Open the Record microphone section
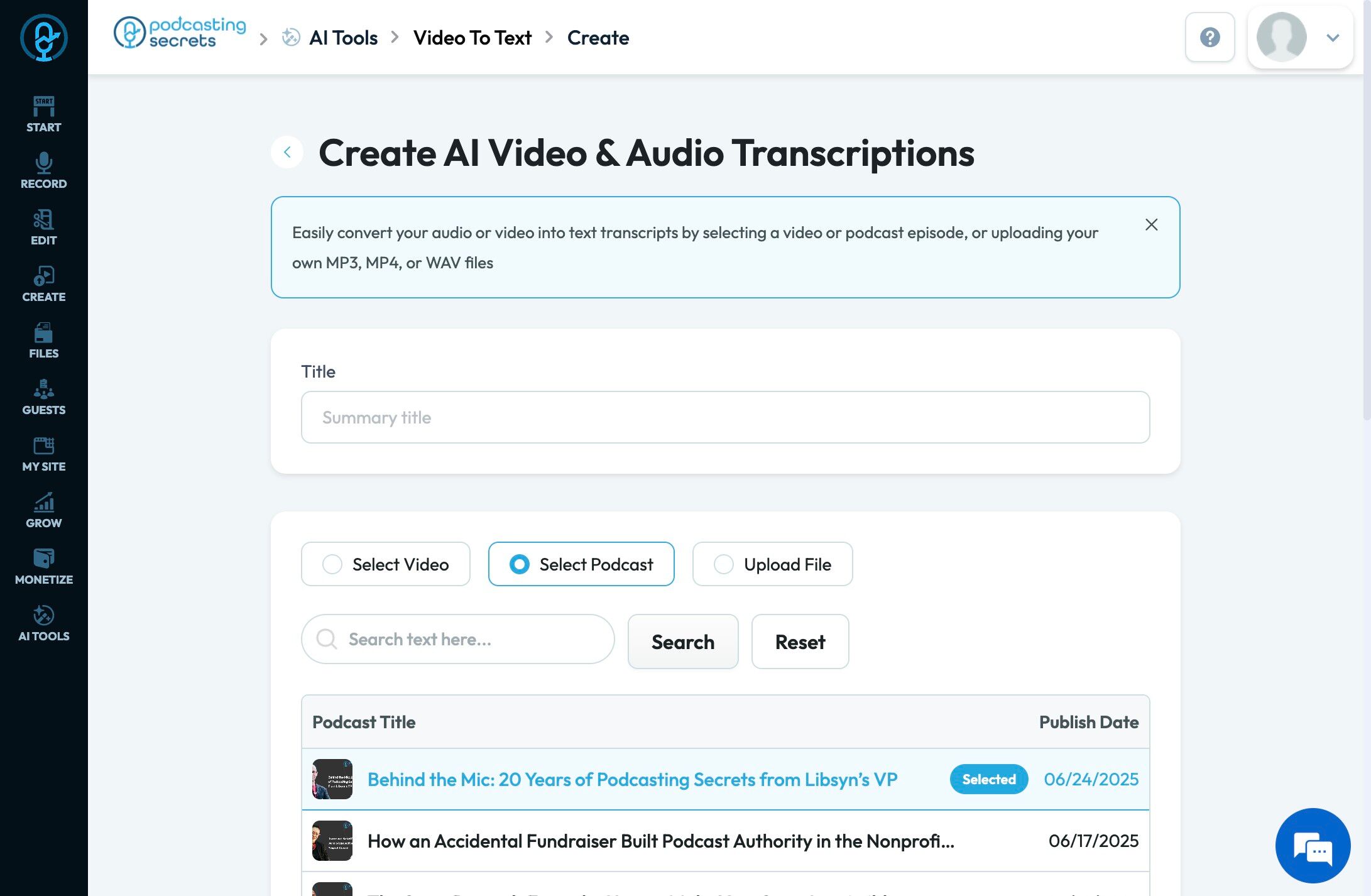 click(x=43, y=170)
